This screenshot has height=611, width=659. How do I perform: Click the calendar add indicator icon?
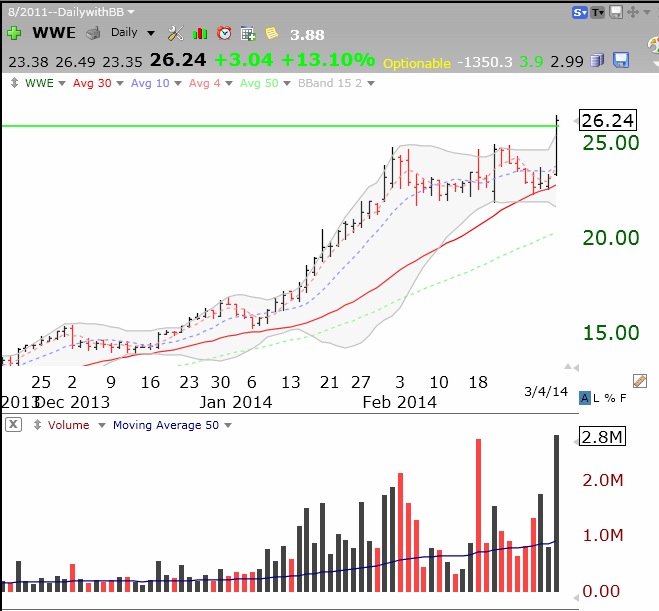point(248,33)
